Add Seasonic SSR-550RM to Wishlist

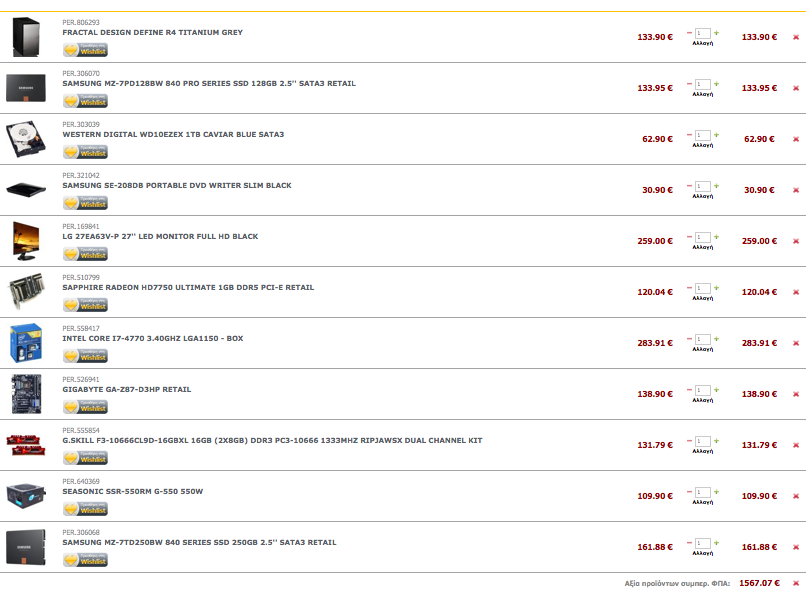85,509
